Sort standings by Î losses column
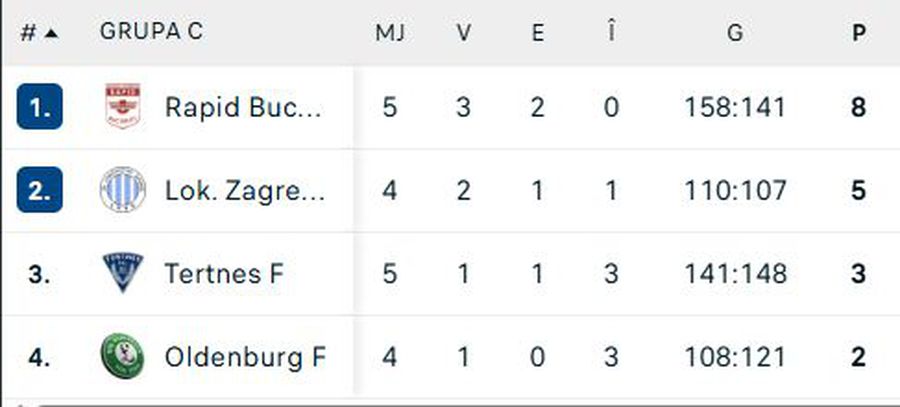Screen dimensions: 900x407 pos(611,32)
